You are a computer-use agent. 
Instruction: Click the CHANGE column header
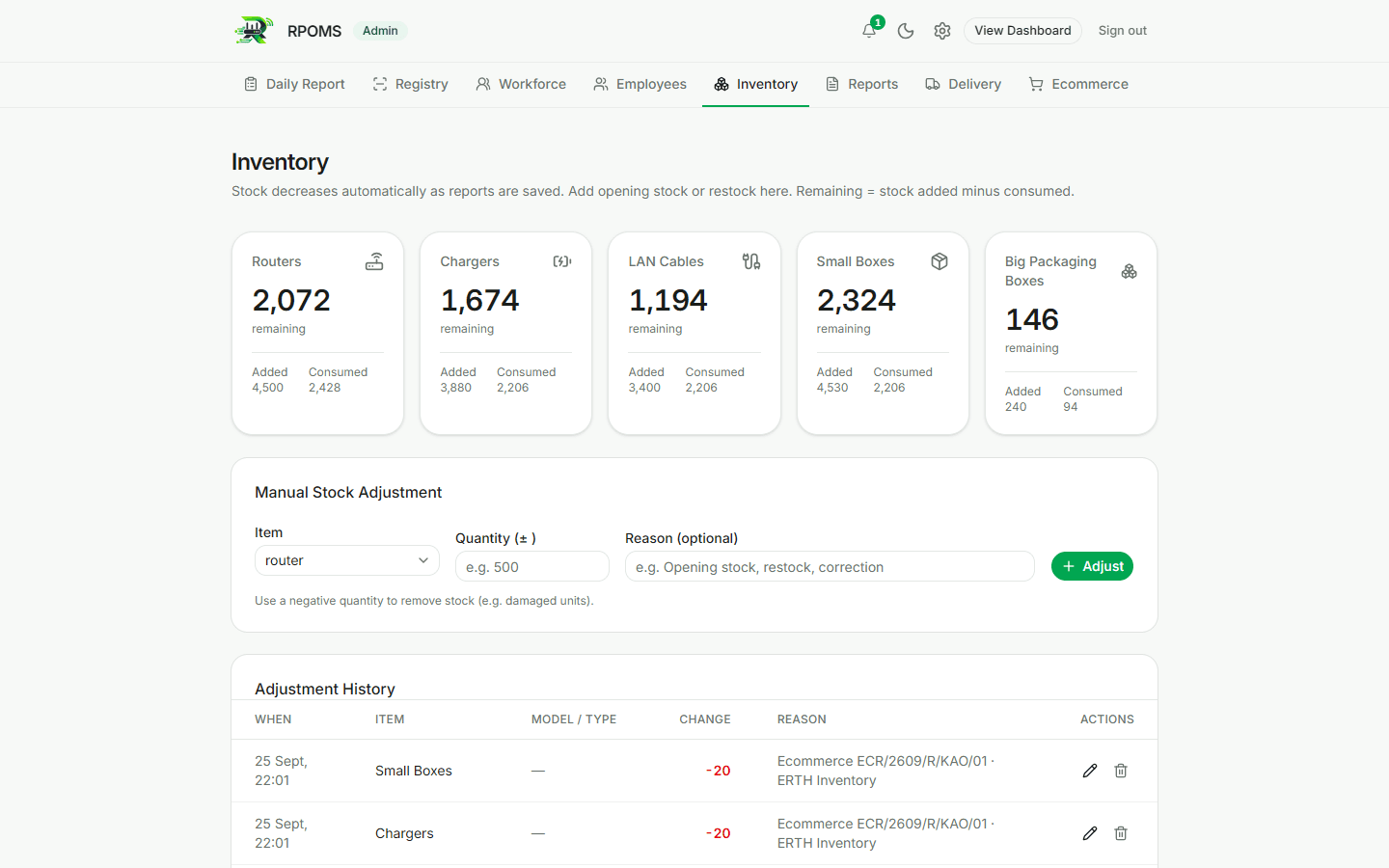tap(705, 719)
